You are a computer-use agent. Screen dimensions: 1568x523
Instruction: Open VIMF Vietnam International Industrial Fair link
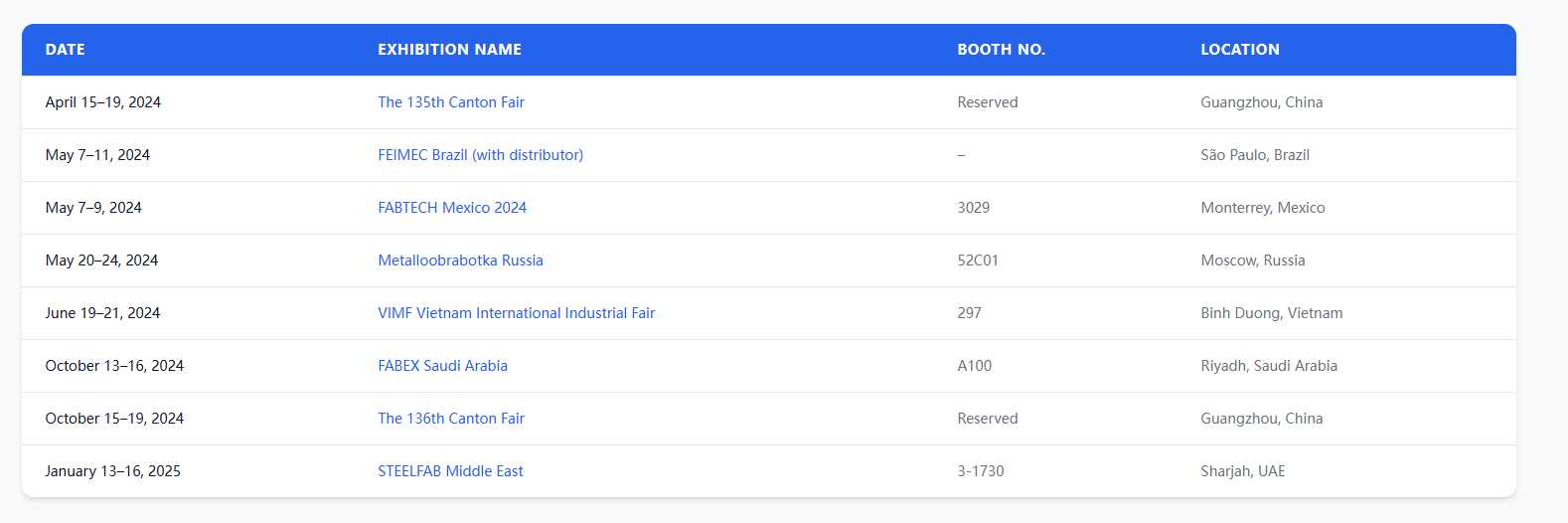tap(517, 313)
